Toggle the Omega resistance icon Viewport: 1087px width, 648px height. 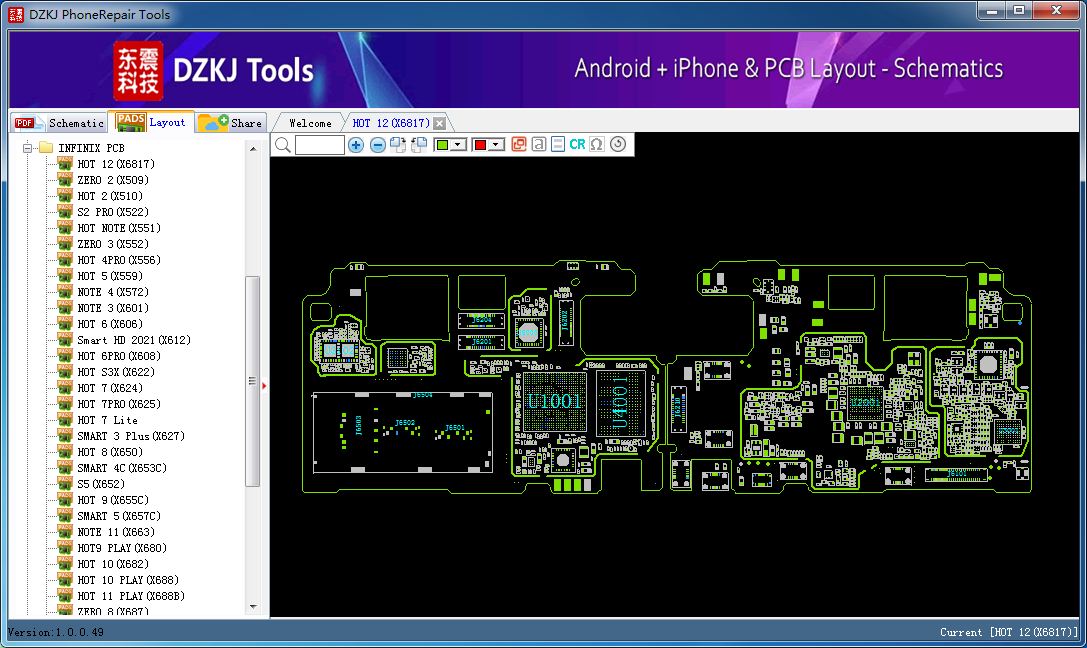pos(596,144)
